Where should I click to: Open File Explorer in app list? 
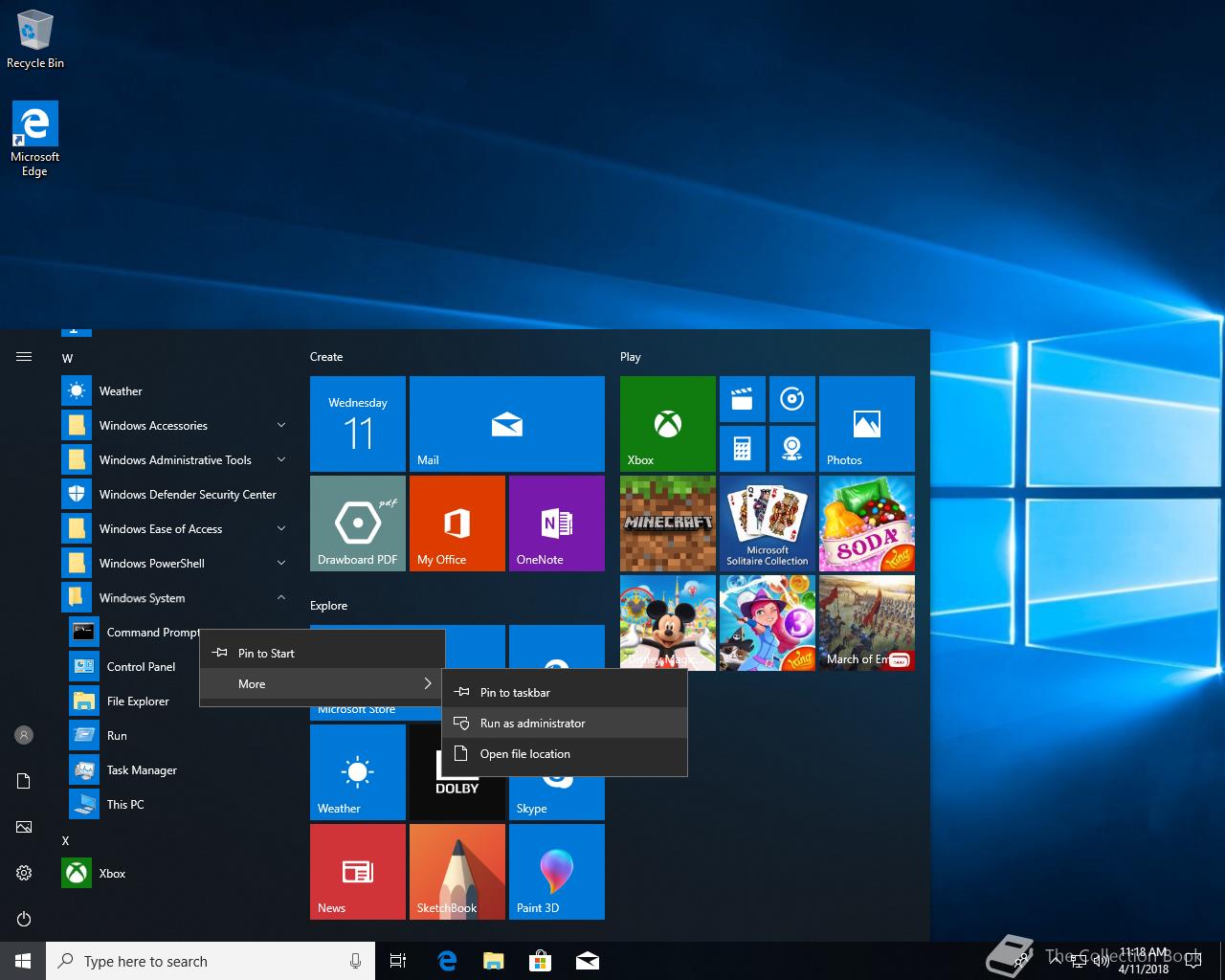click(x=178, y=701)
